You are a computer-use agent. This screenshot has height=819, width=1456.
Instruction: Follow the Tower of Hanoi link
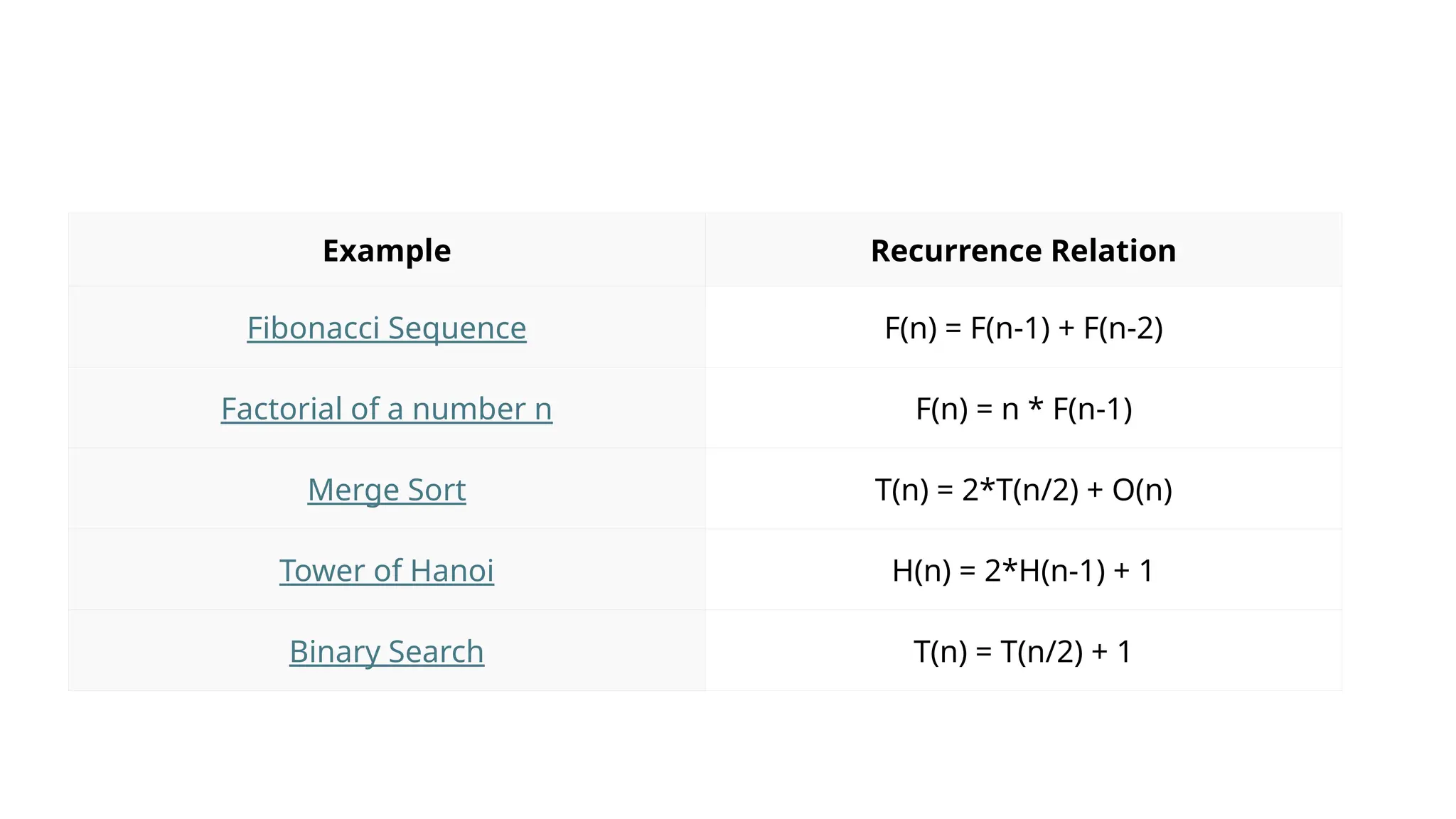[x=386, y=570]
